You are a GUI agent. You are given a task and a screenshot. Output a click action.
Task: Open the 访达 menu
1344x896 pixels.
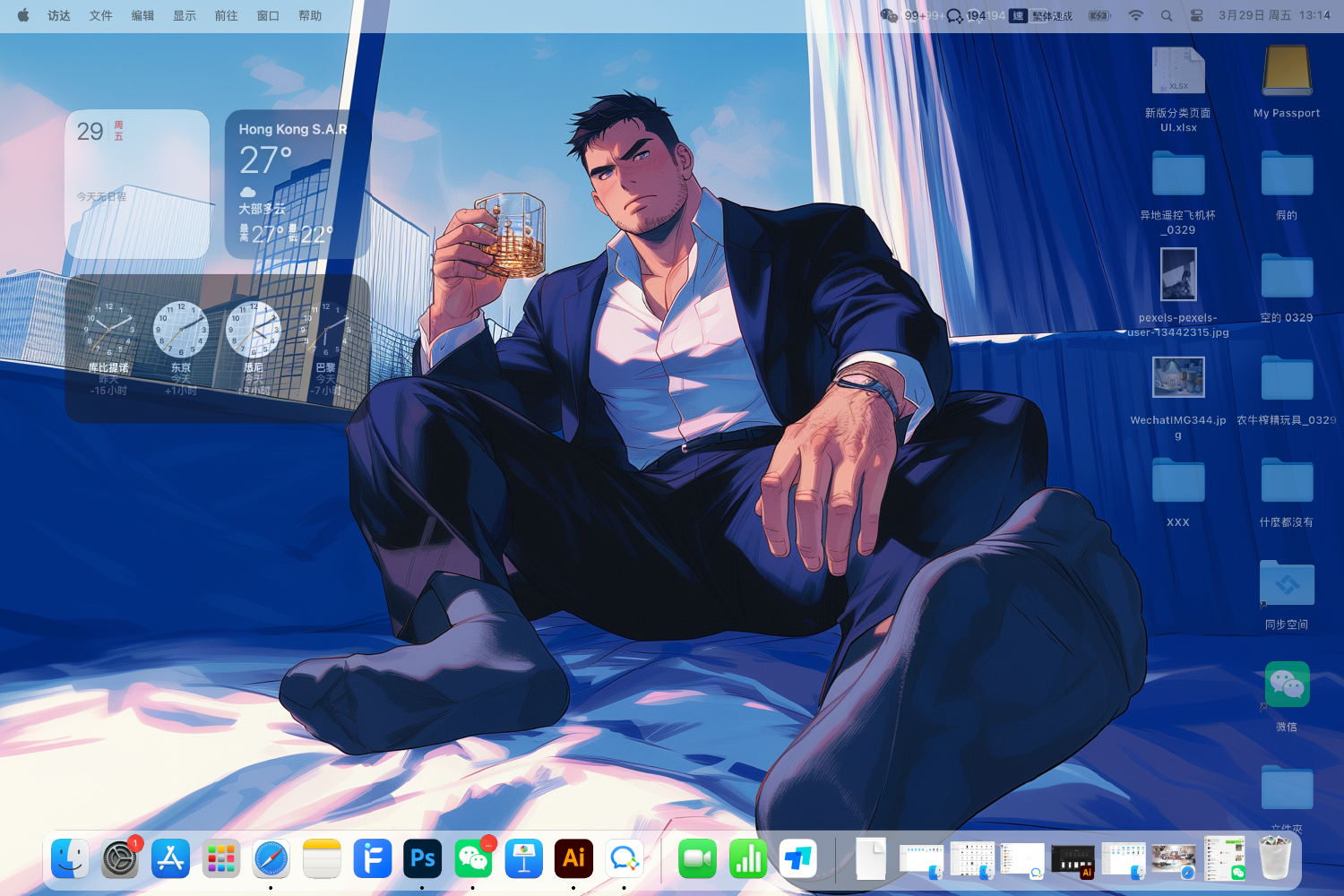[x=59, y=15]
